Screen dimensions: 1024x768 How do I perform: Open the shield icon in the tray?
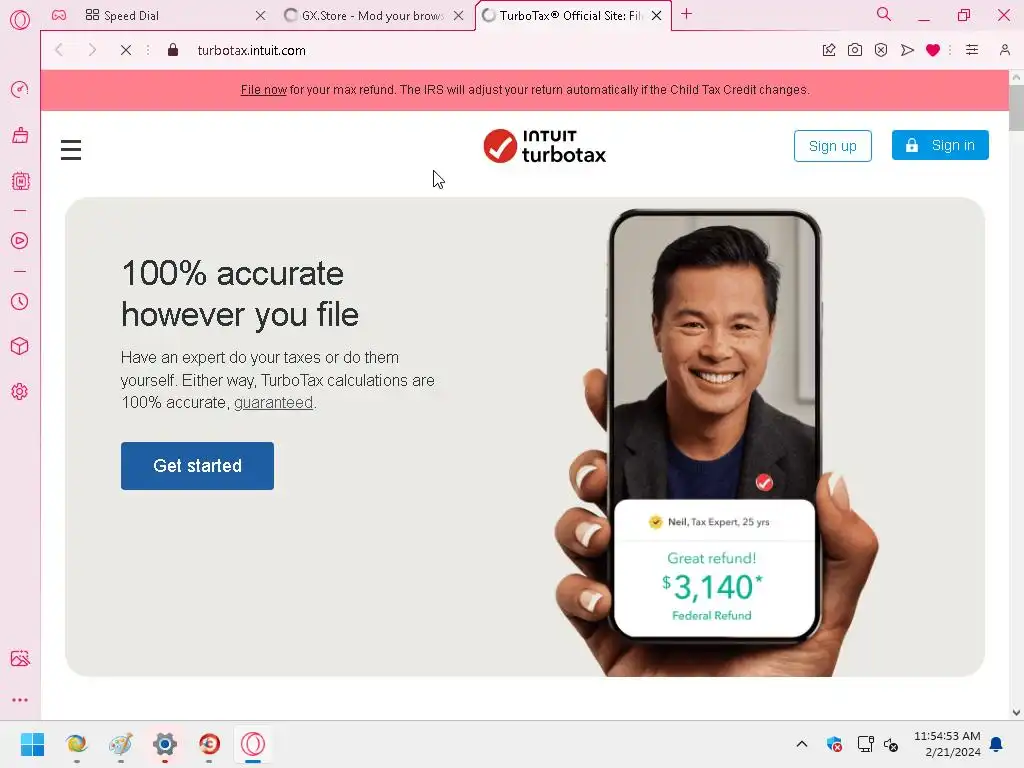(834, 744)
